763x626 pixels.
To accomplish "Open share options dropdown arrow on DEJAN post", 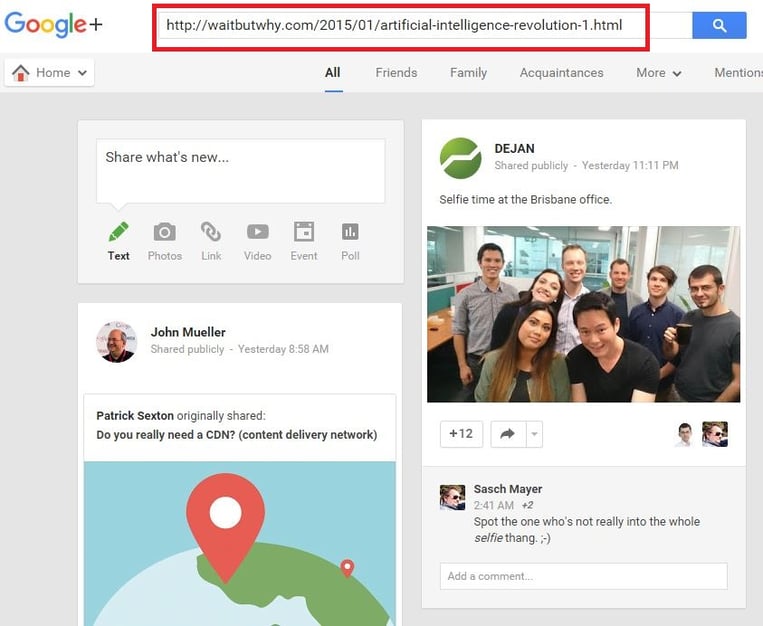I will tap(534, 434).
